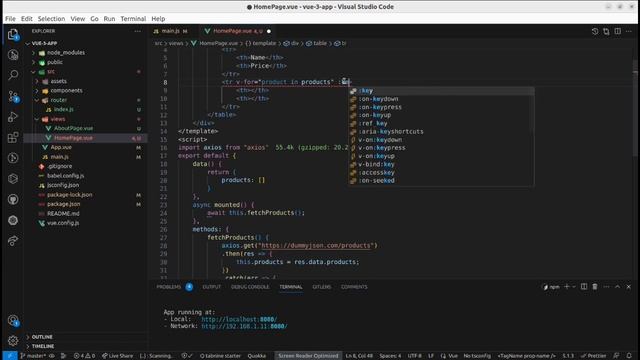Screen dimensions: 640x360
Task: Open the Selection menu
Action: tap(51, 19)
